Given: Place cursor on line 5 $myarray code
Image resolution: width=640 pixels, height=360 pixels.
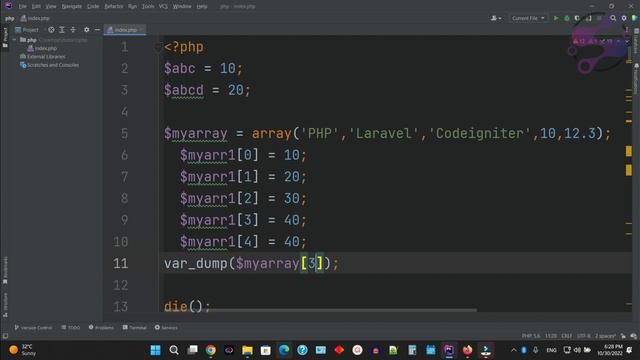Looking at the screenshot, I should (196, 133).
